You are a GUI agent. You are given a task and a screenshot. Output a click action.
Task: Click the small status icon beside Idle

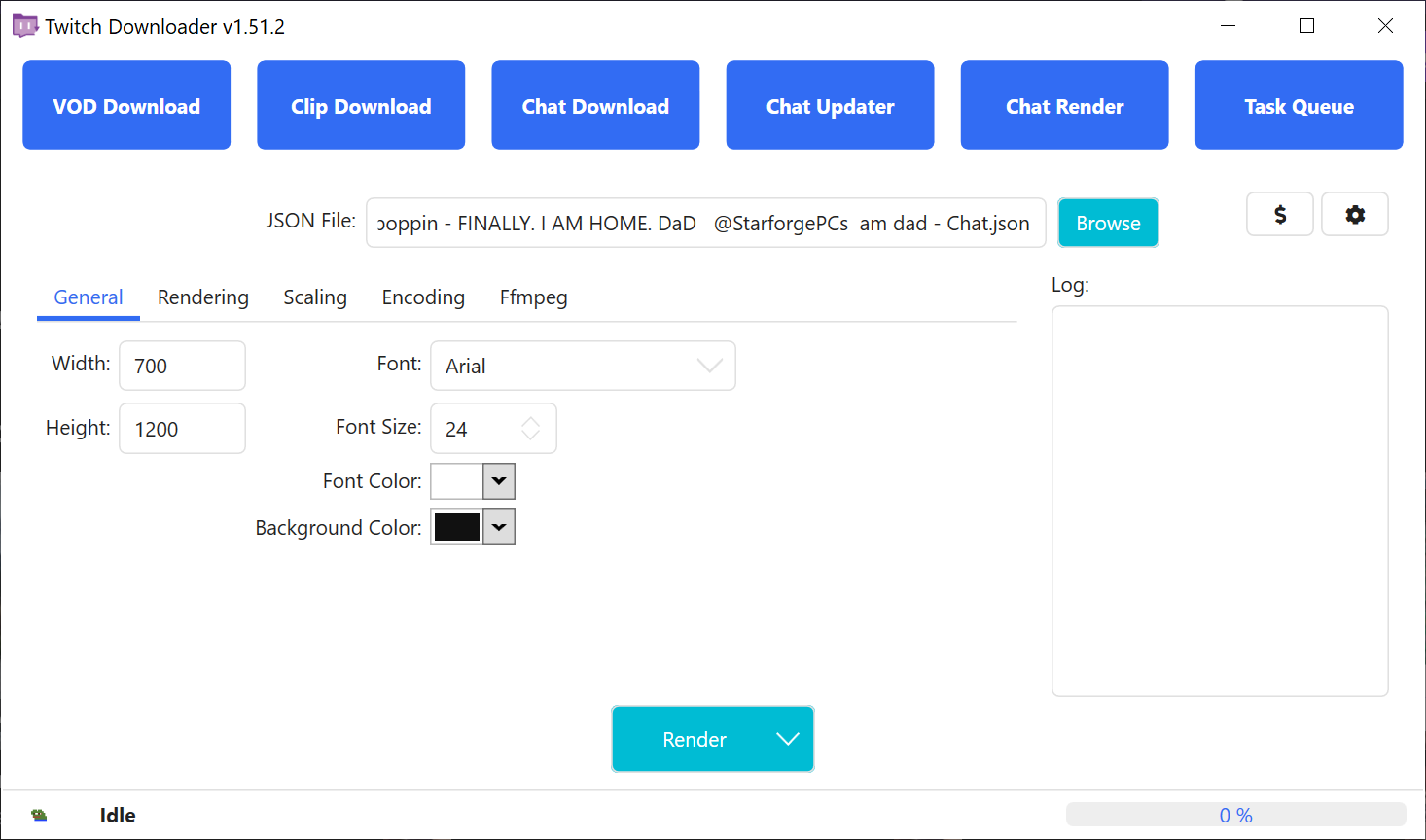[x=39, y=815]
